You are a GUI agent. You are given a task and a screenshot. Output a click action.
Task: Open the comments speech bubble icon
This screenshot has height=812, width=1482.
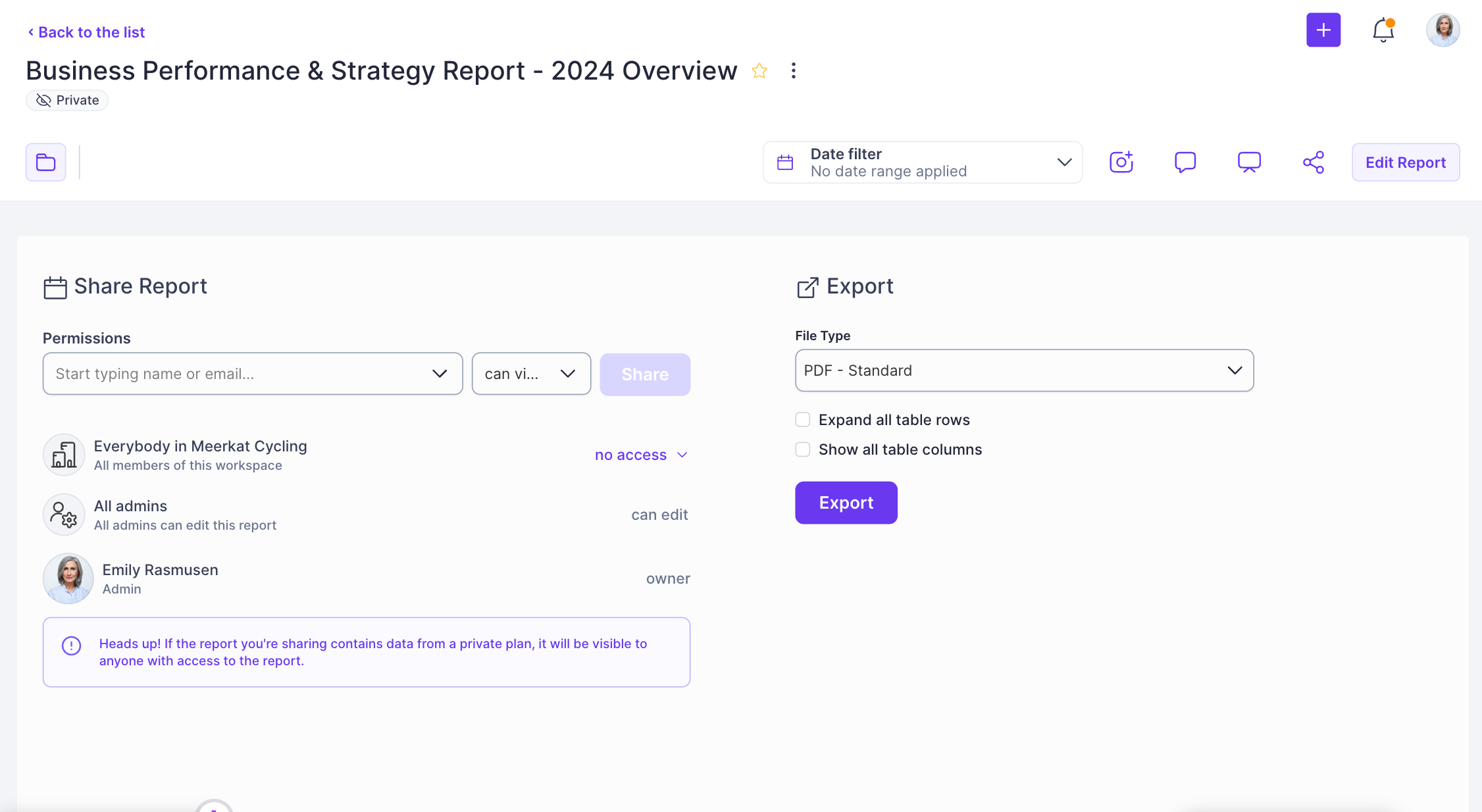coord(1185,162)
